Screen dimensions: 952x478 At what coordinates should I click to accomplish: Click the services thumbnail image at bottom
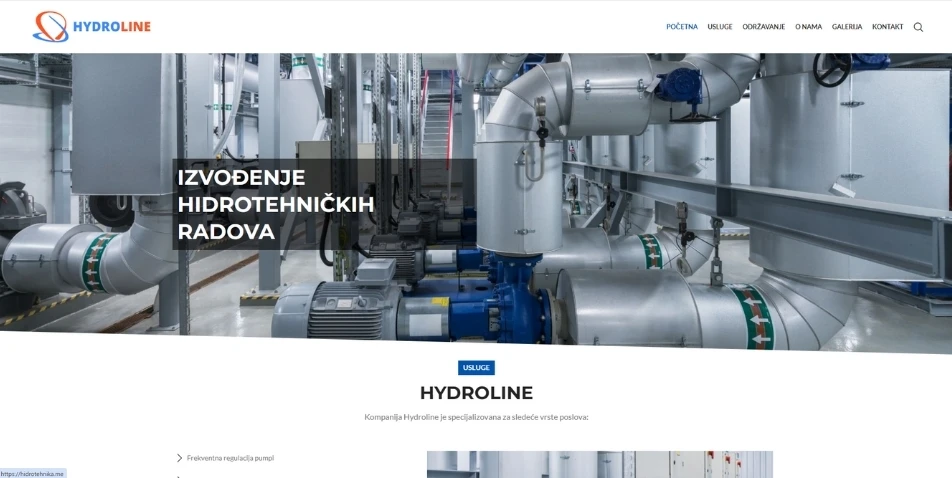tap(599, 465)
